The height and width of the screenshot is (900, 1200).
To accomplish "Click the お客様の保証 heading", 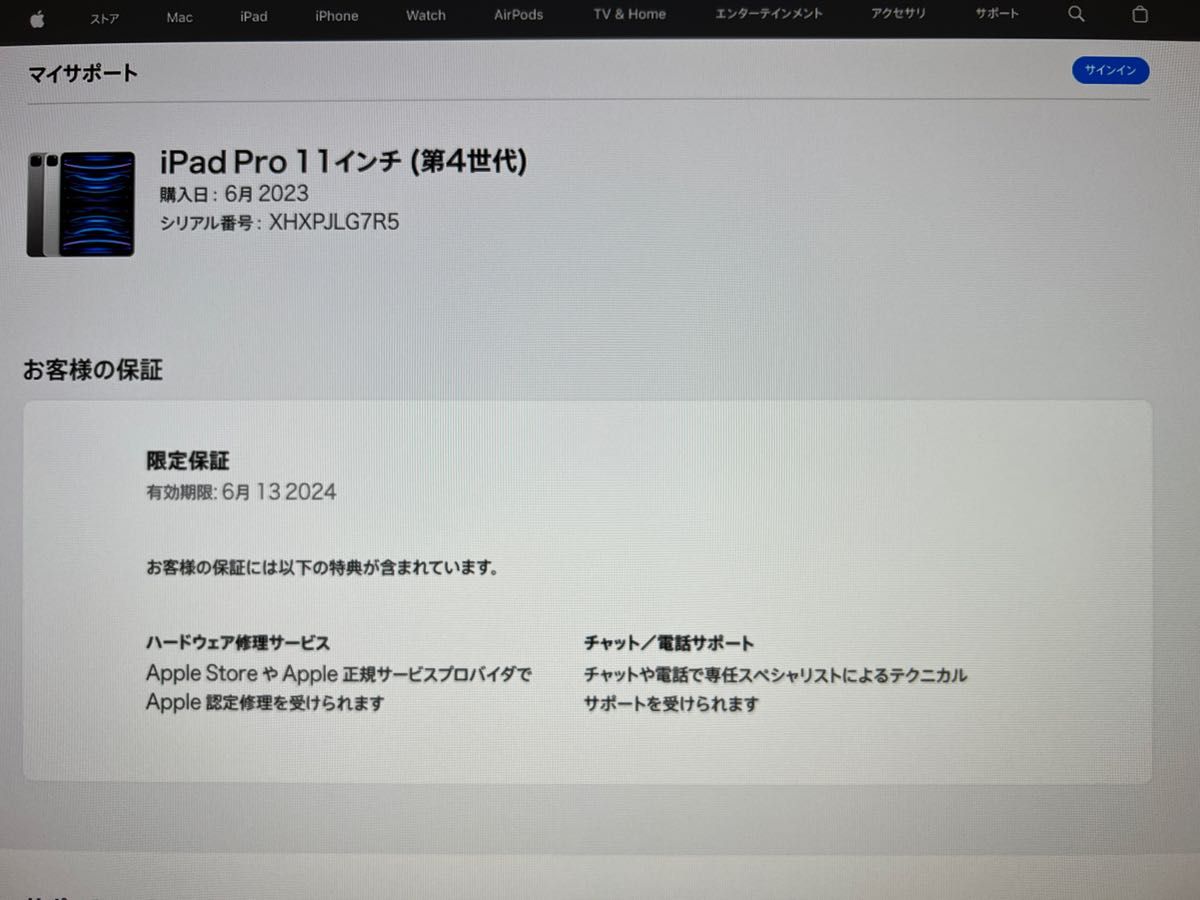I will coord(92,370).
